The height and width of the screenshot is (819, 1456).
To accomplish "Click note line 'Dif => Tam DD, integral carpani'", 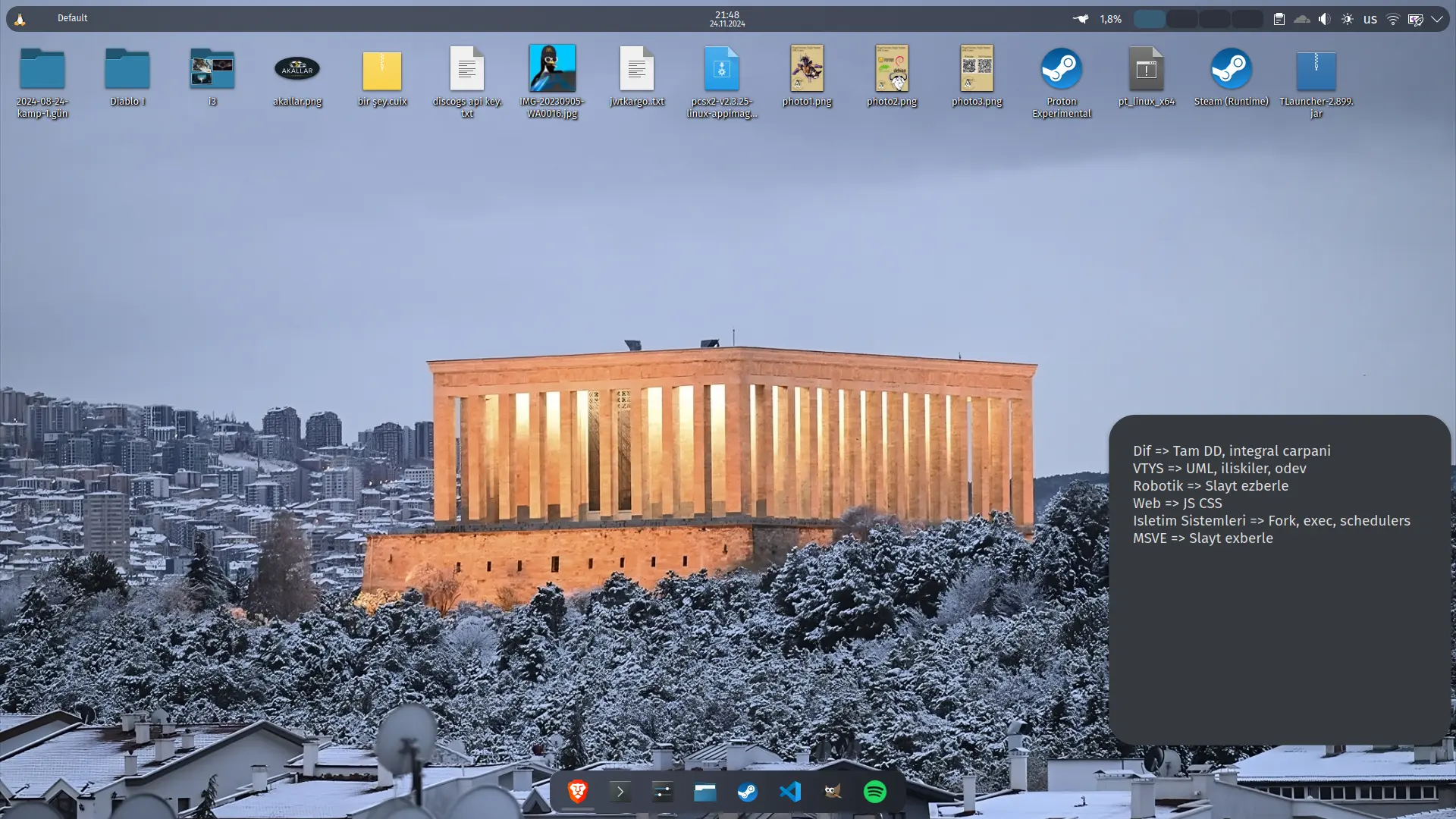I will pos(1232,451).
